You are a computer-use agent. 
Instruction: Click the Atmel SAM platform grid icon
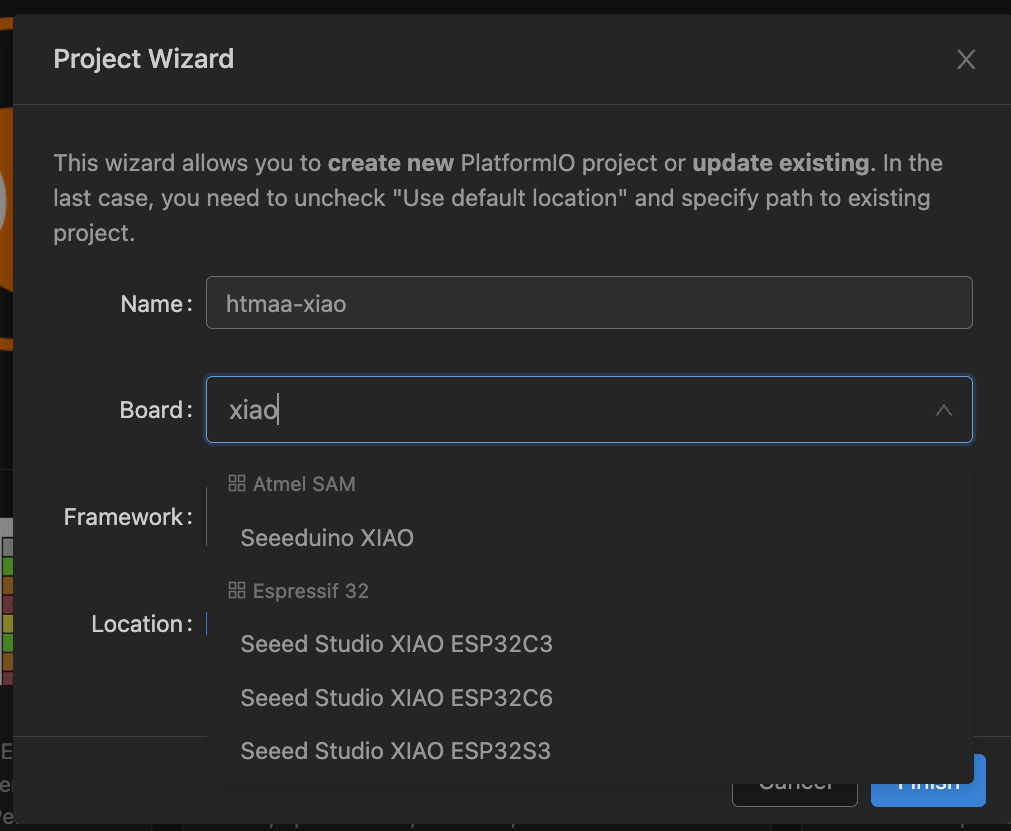[237, 484]
